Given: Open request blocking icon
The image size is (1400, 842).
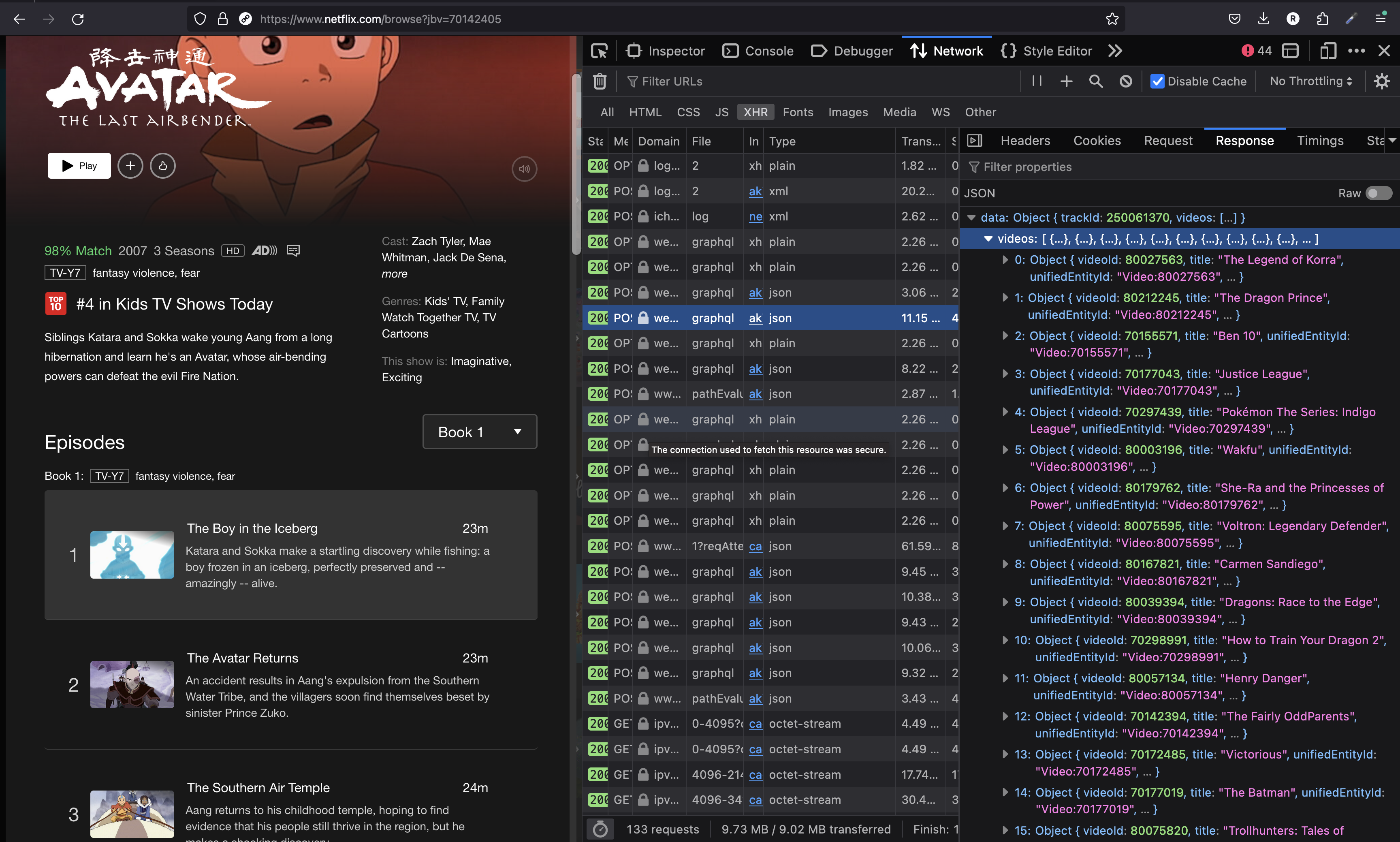Looking at the screenshot, I should 1126,82.
